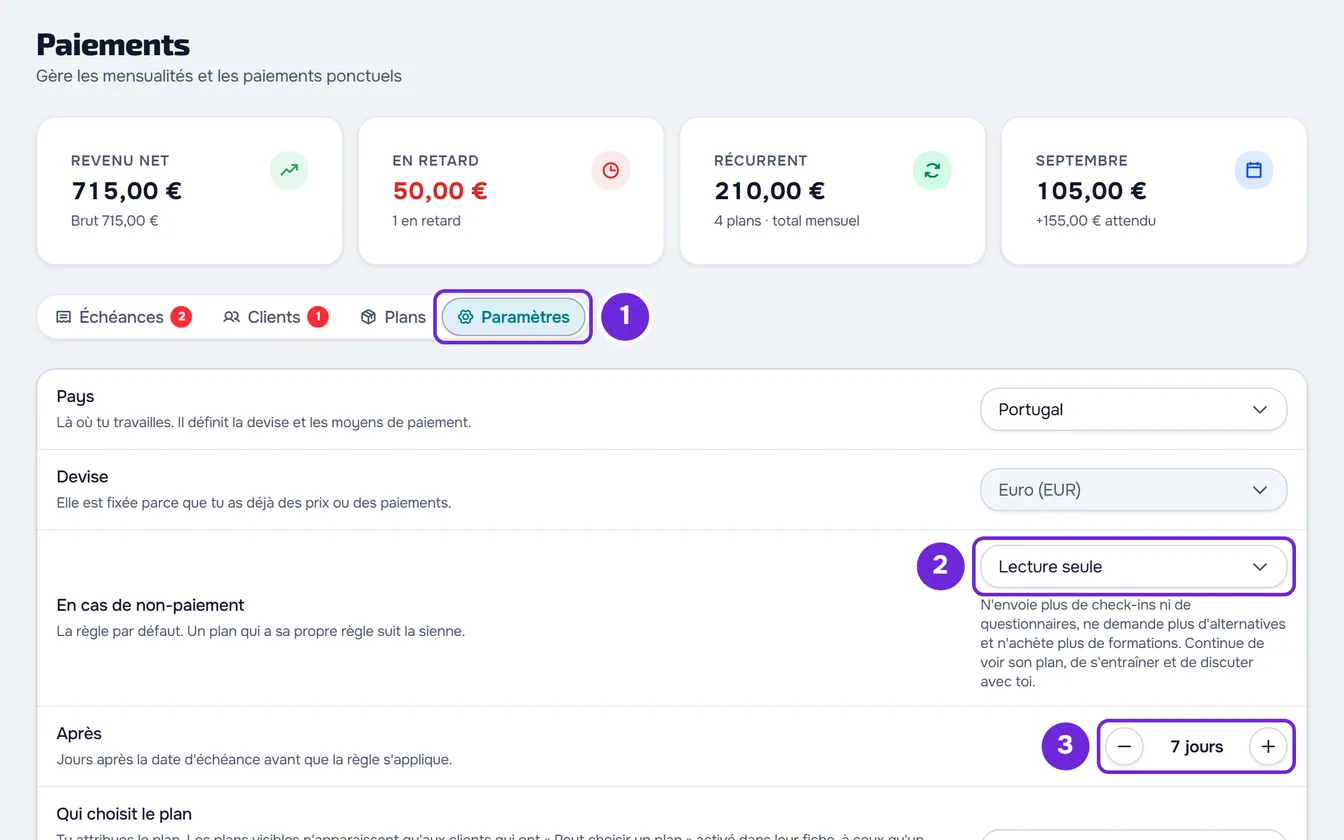Screen dimensions: 1344x840
Task: Click the En cas de non-paiement label
Action: (x=151, y=605)
